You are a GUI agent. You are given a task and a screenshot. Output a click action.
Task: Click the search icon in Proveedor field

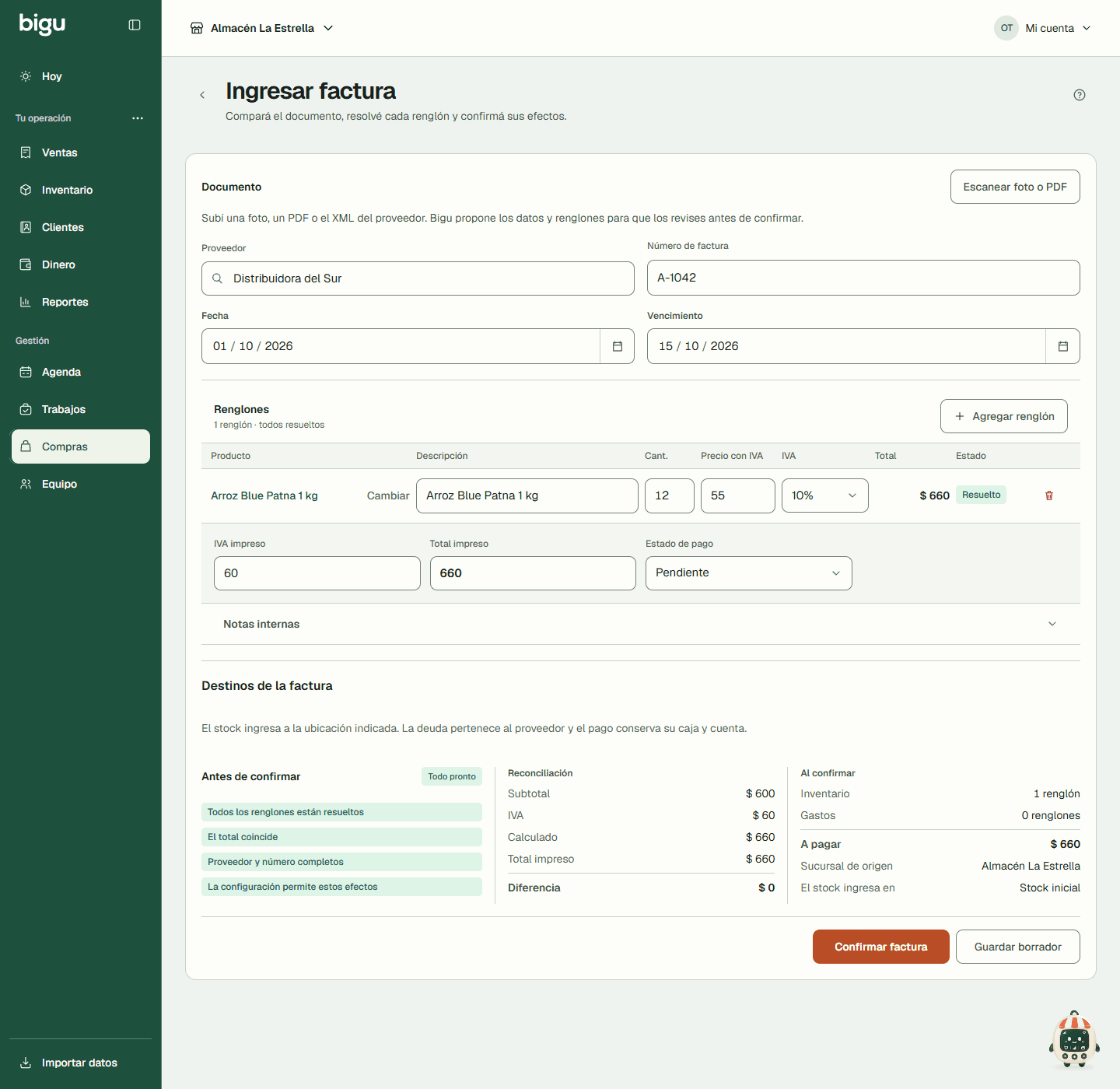point(218,278)
